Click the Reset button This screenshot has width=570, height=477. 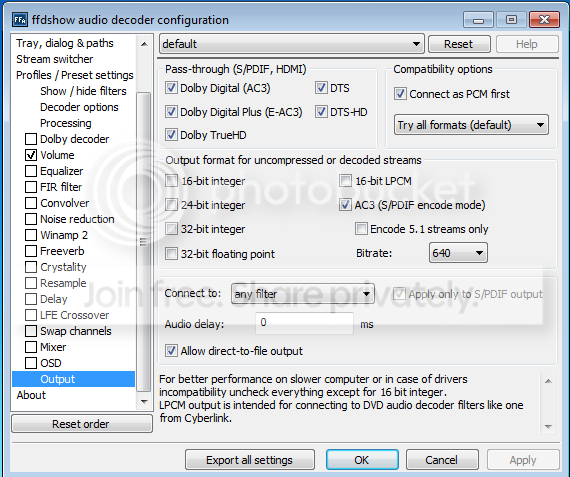pyautogui.click(x=459, y=44)
